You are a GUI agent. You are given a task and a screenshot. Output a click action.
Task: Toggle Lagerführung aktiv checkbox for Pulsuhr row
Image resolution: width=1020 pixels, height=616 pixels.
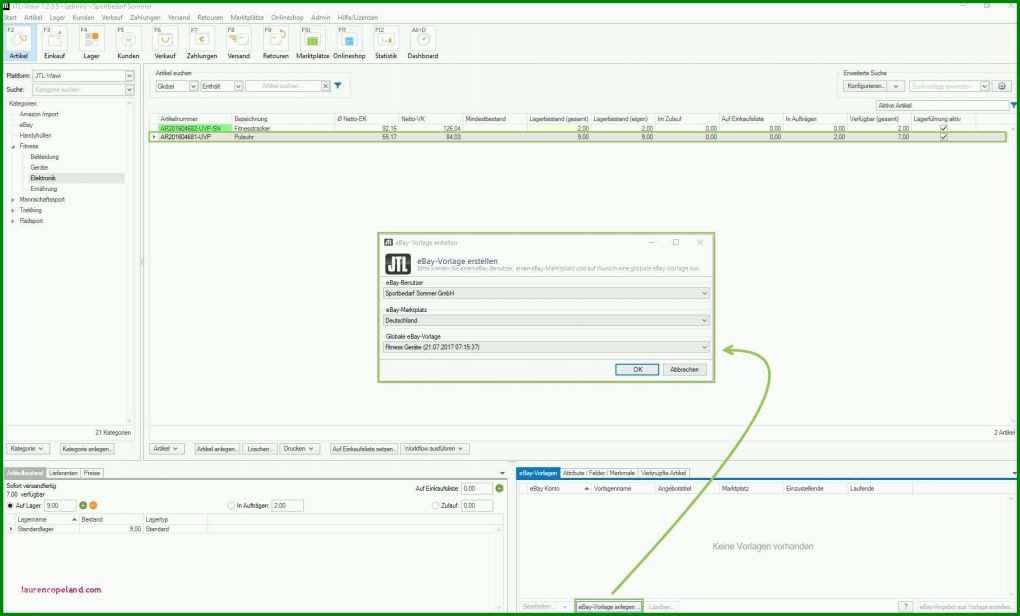[x=943, y=137]
